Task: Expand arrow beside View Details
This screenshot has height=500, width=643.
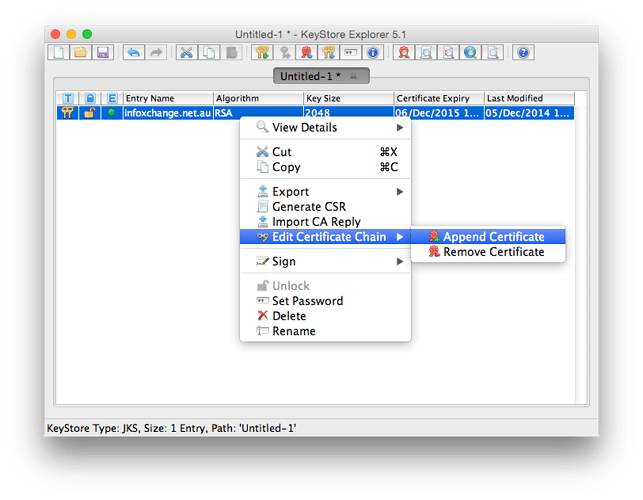Action: pyautogui.click(x=400, y=128)
